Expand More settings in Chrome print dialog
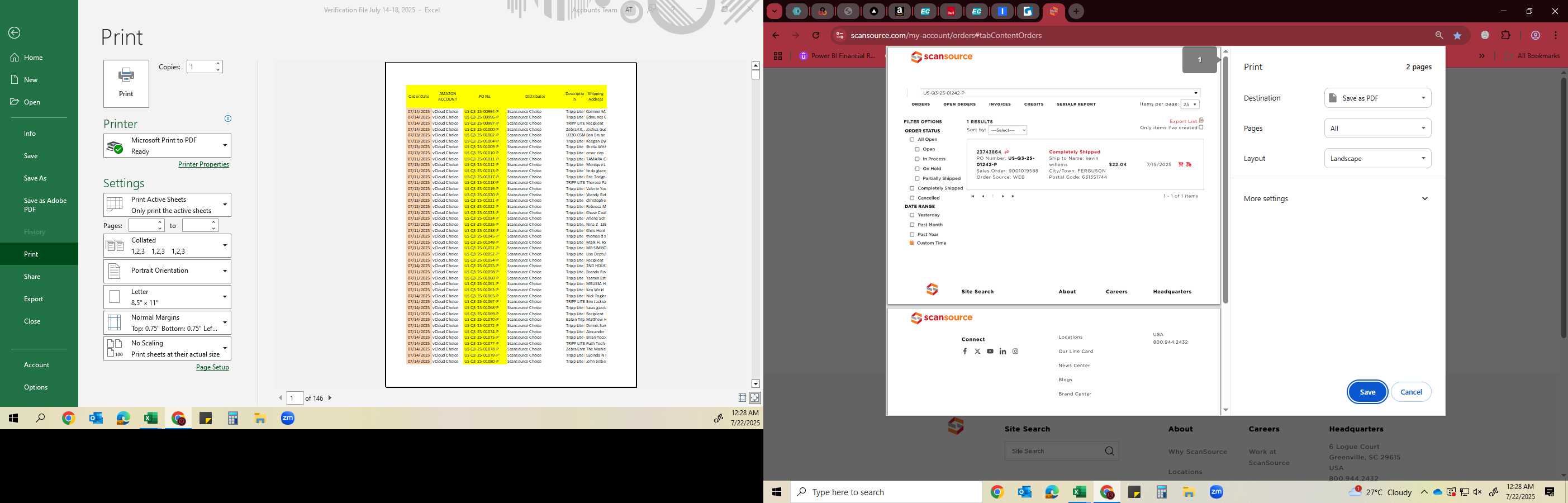Screen dimensions: 1568x503 point(1337,199)
